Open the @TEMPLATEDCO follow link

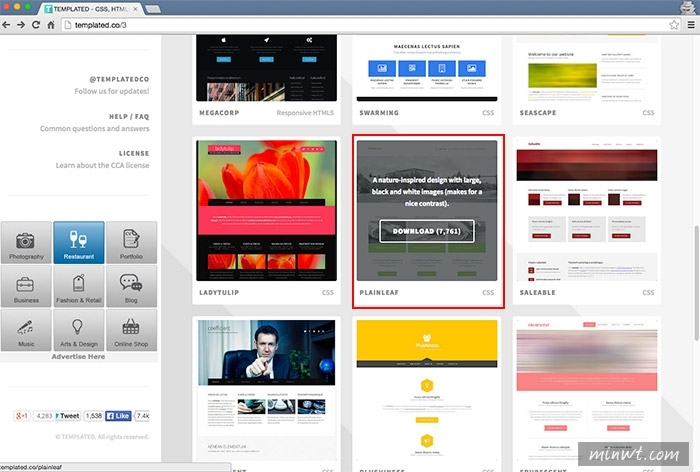point(119,79)
